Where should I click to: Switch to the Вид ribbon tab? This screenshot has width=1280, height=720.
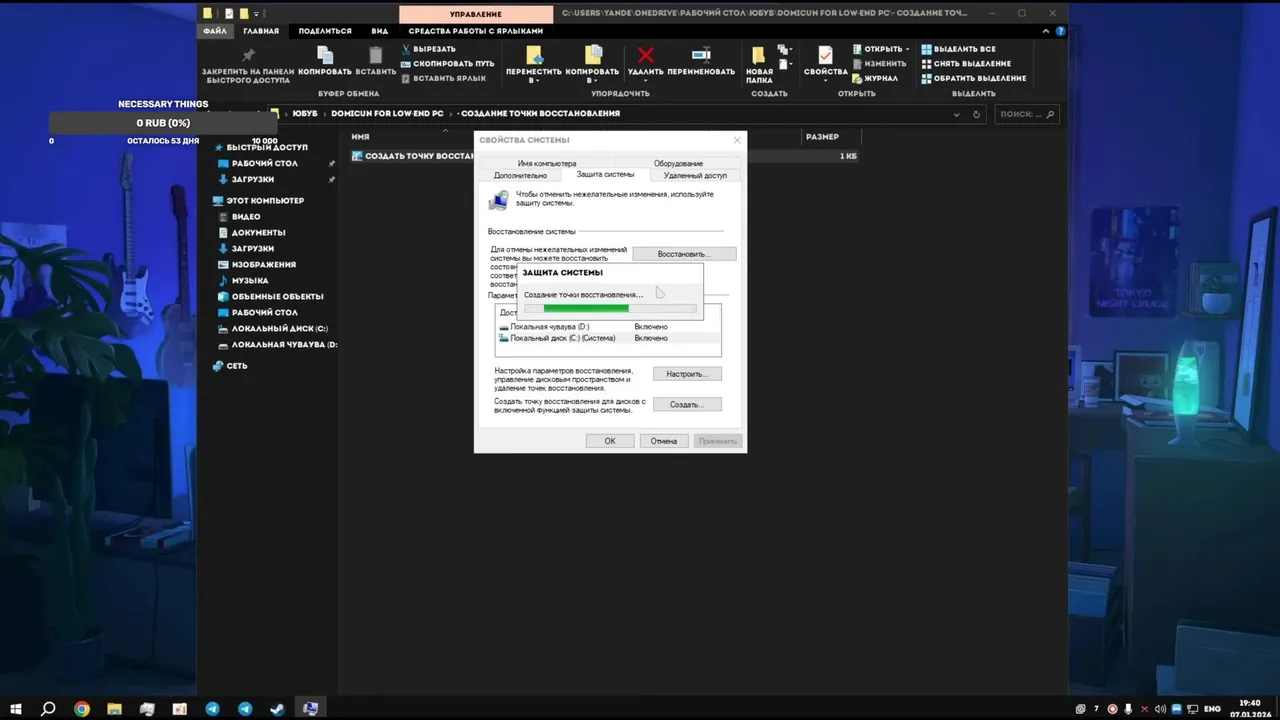pyautogui.click(x=380, y=31)
